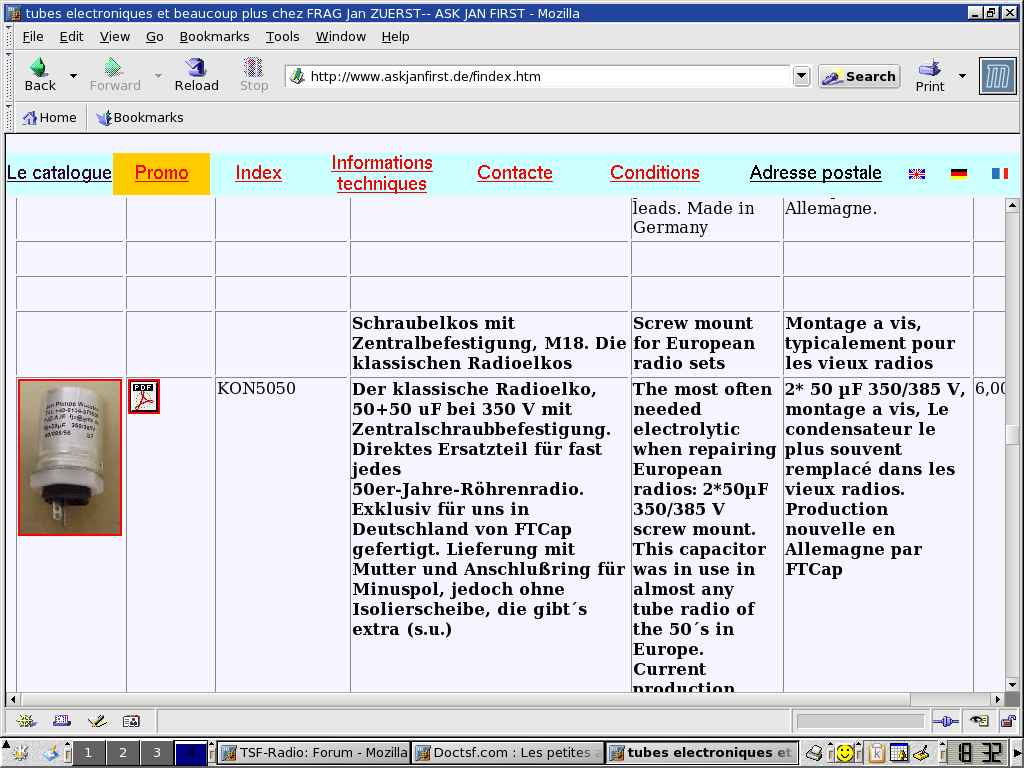Show the desktop icon in the panel

coord(52,753)
